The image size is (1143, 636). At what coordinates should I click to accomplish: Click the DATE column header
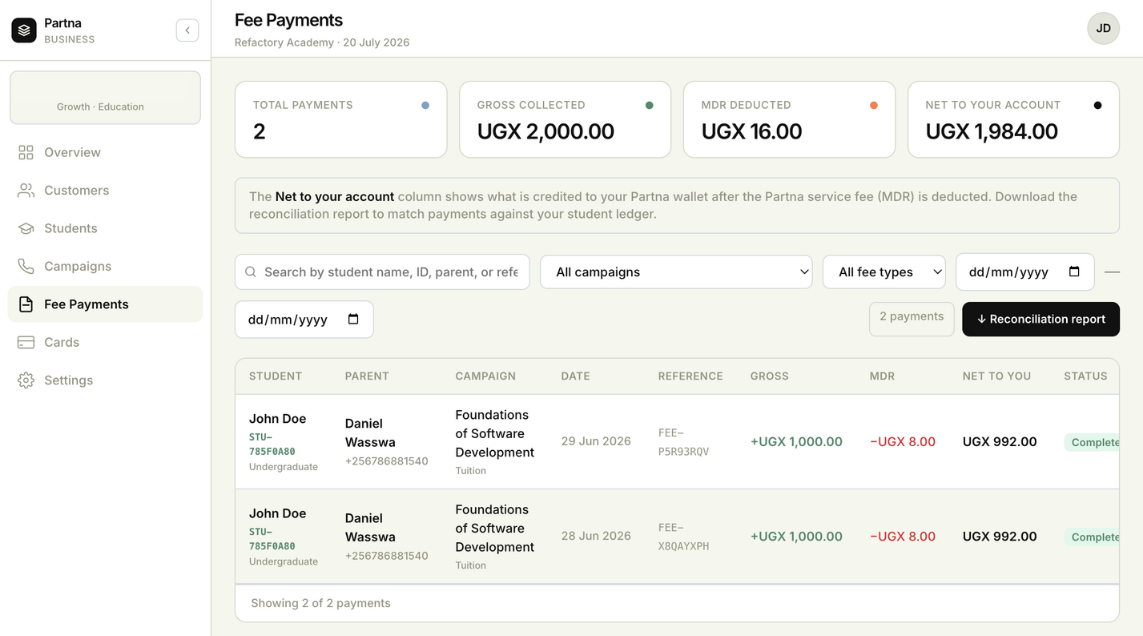[x=575, y=376]
